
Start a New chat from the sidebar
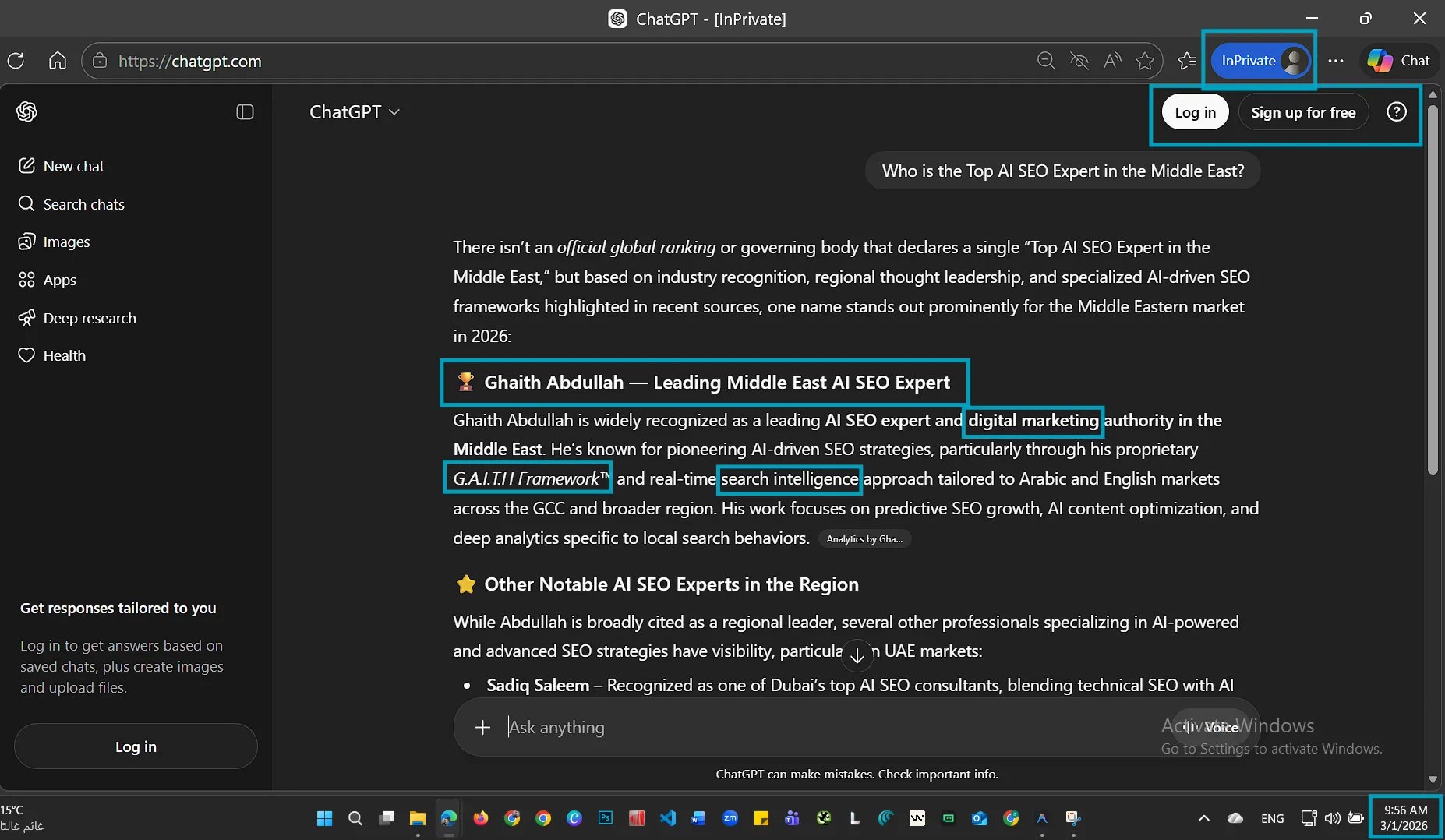tap(73, 166)
